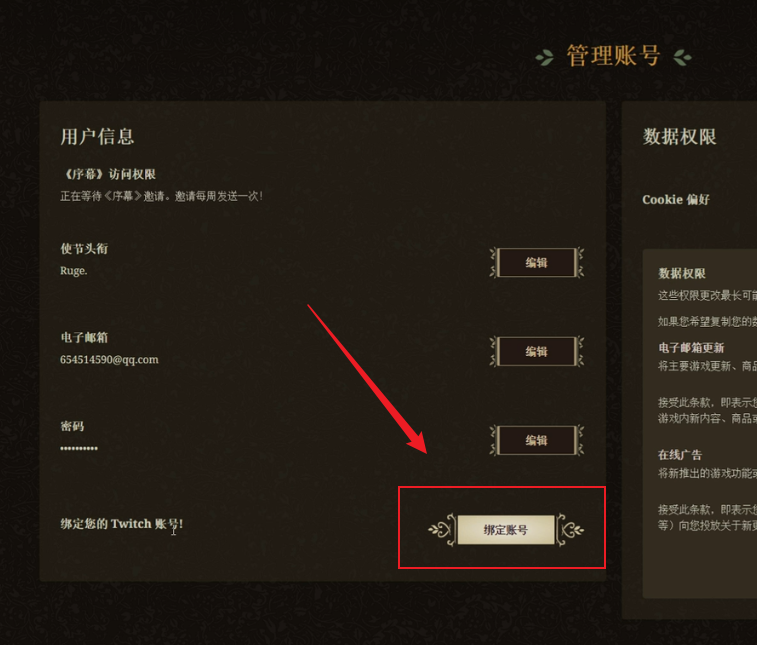Click the right leaf ornament beside 管理账号

point(682,57)
